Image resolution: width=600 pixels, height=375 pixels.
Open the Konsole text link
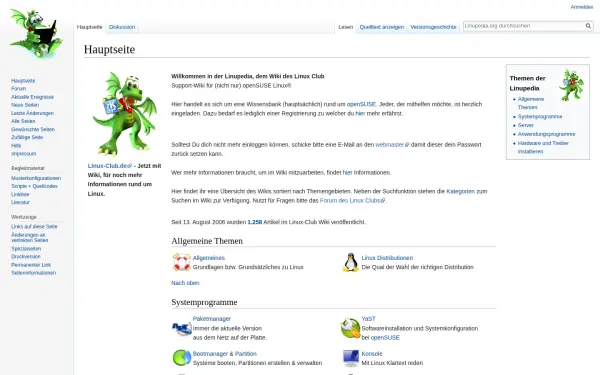[x=372, y=354]
